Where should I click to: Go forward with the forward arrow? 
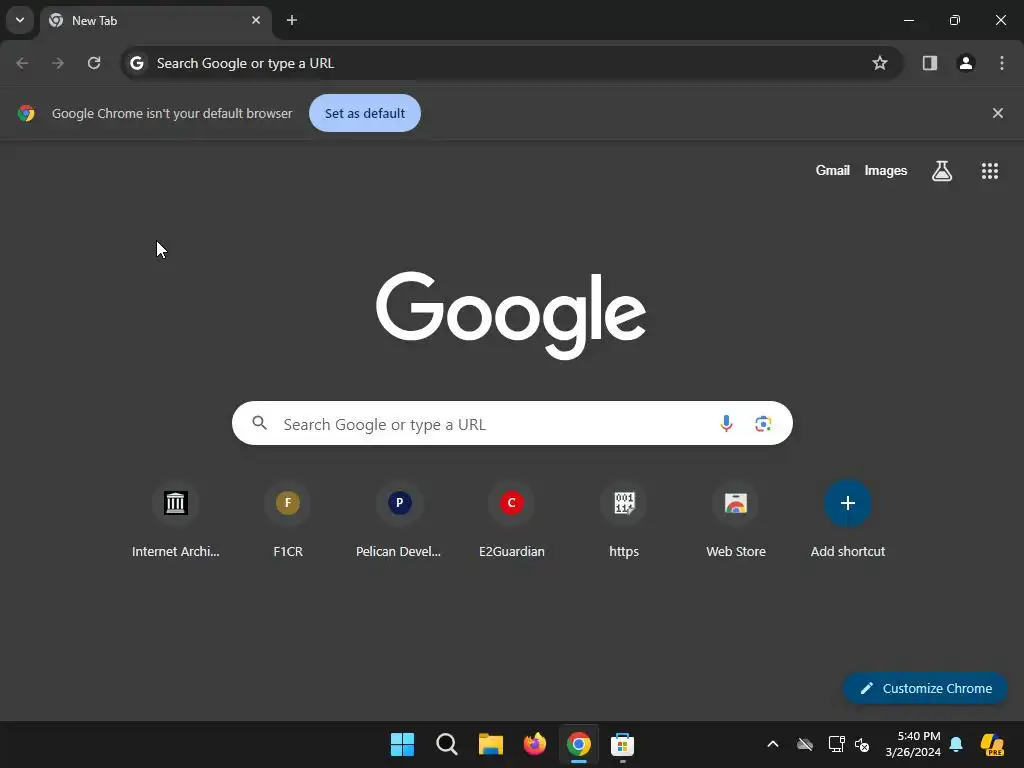click(58, 63)
